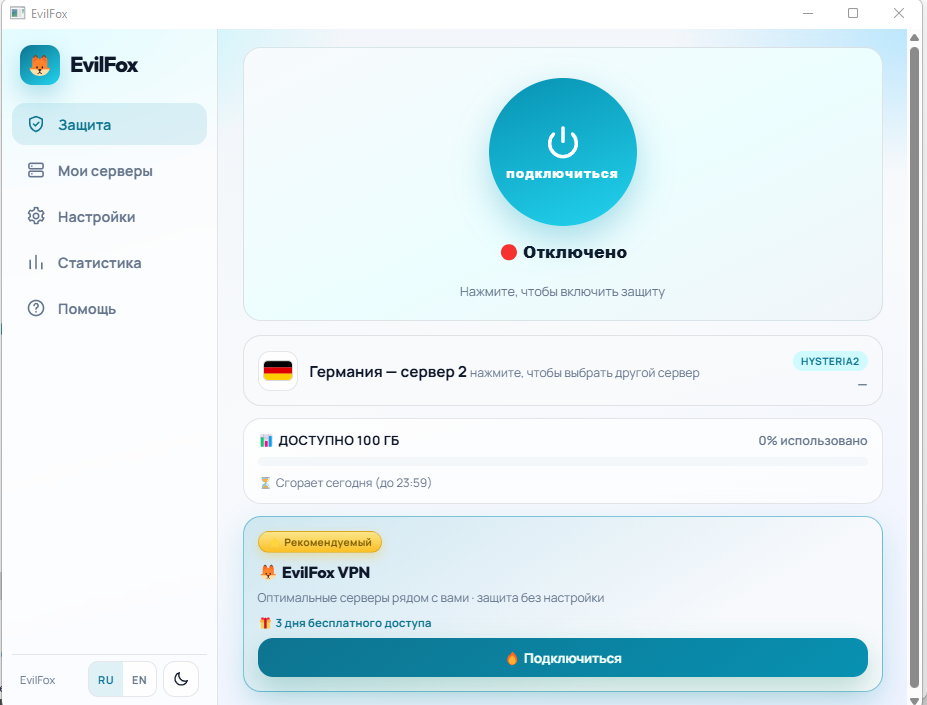927x705 pixels.
Task: Click the EvilFox label in sidebar footer
Action: pos(37,680)
